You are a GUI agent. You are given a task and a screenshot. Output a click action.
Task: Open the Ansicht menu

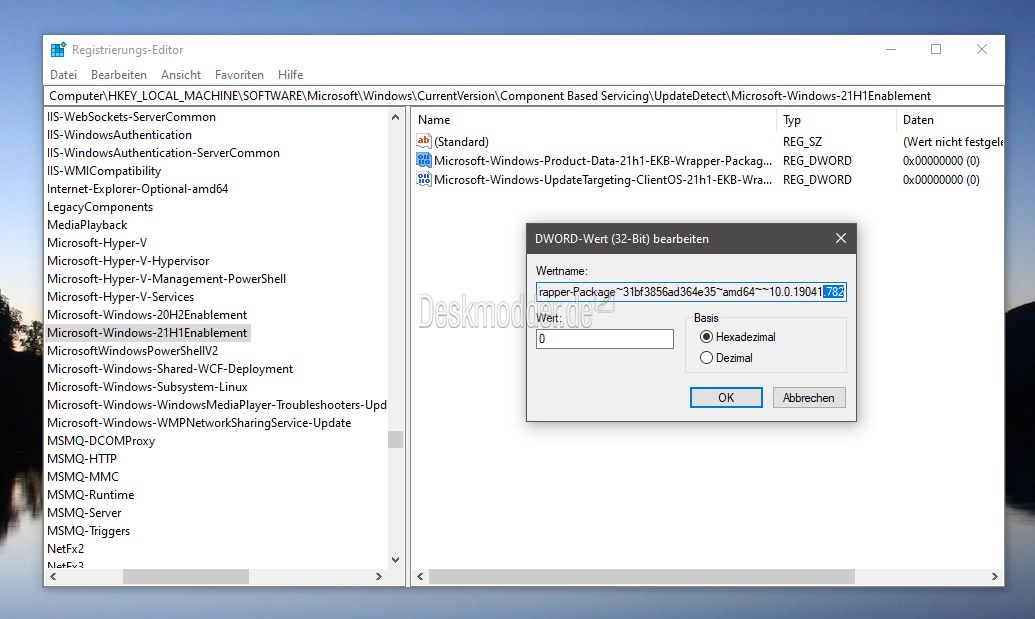tap(181, 75)
